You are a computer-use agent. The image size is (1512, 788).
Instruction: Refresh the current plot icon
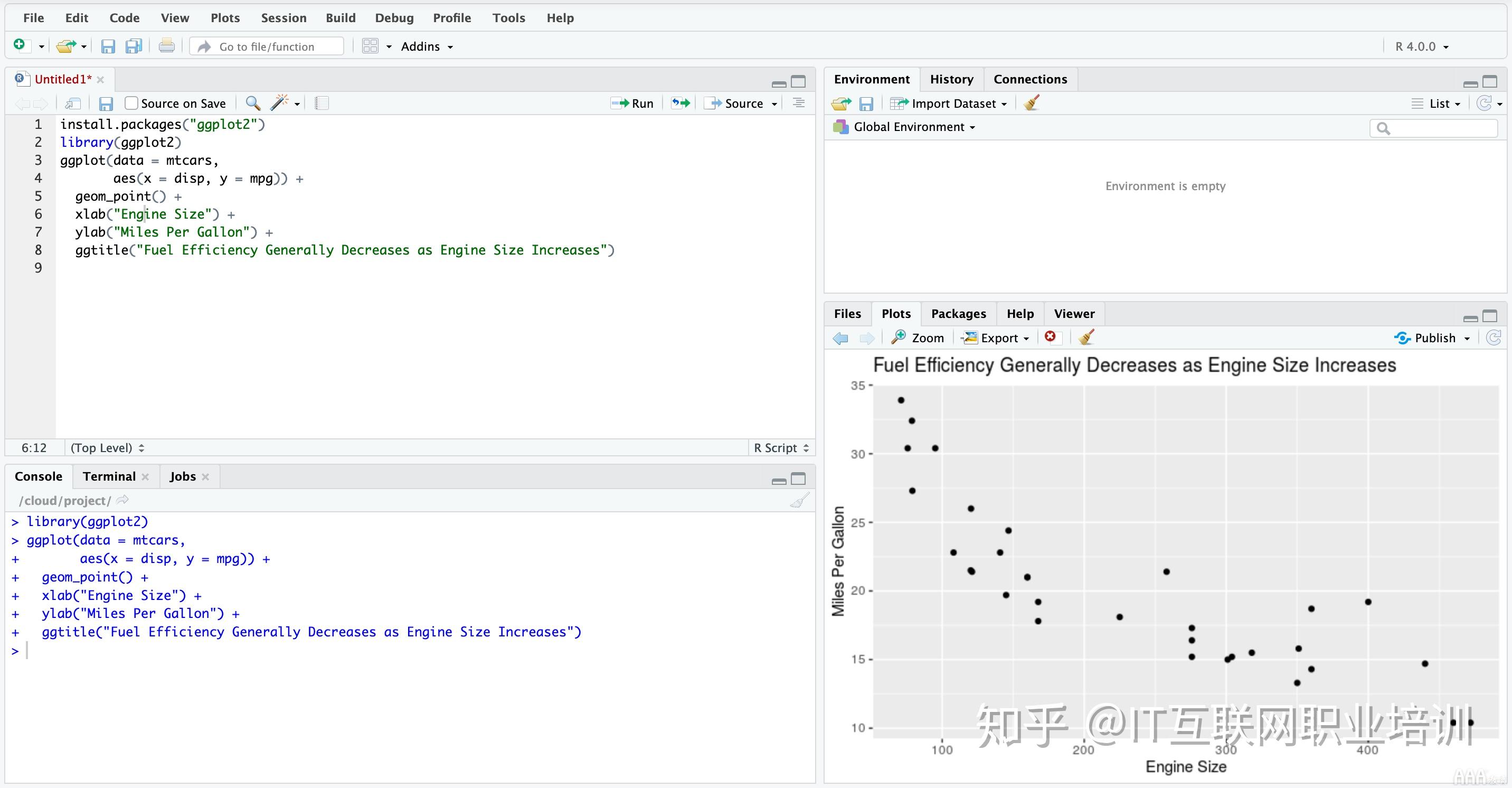(x=1493, y=337)
